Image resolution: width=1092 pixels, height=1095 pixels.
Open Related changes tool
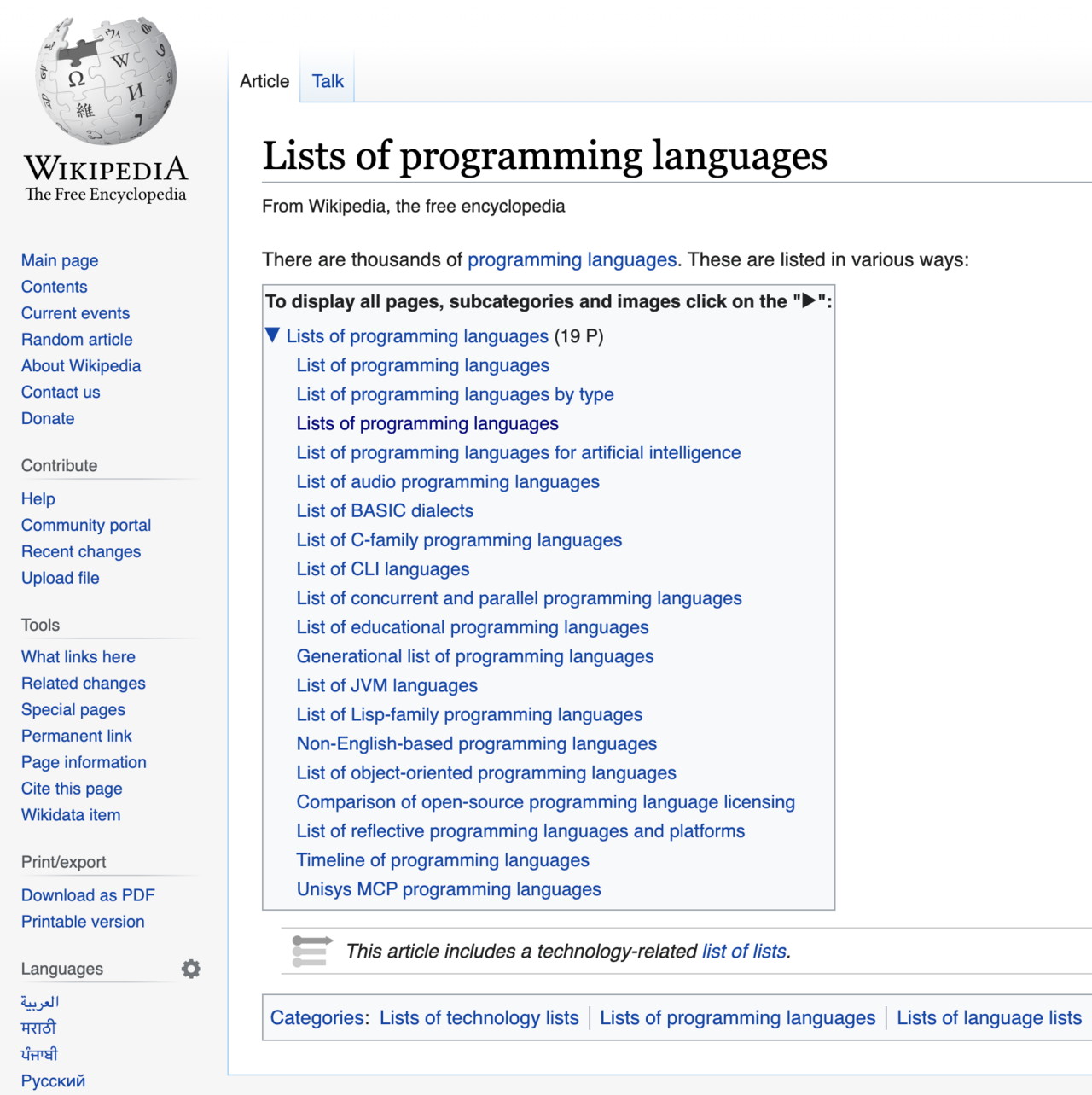click(x=84, y=684)
